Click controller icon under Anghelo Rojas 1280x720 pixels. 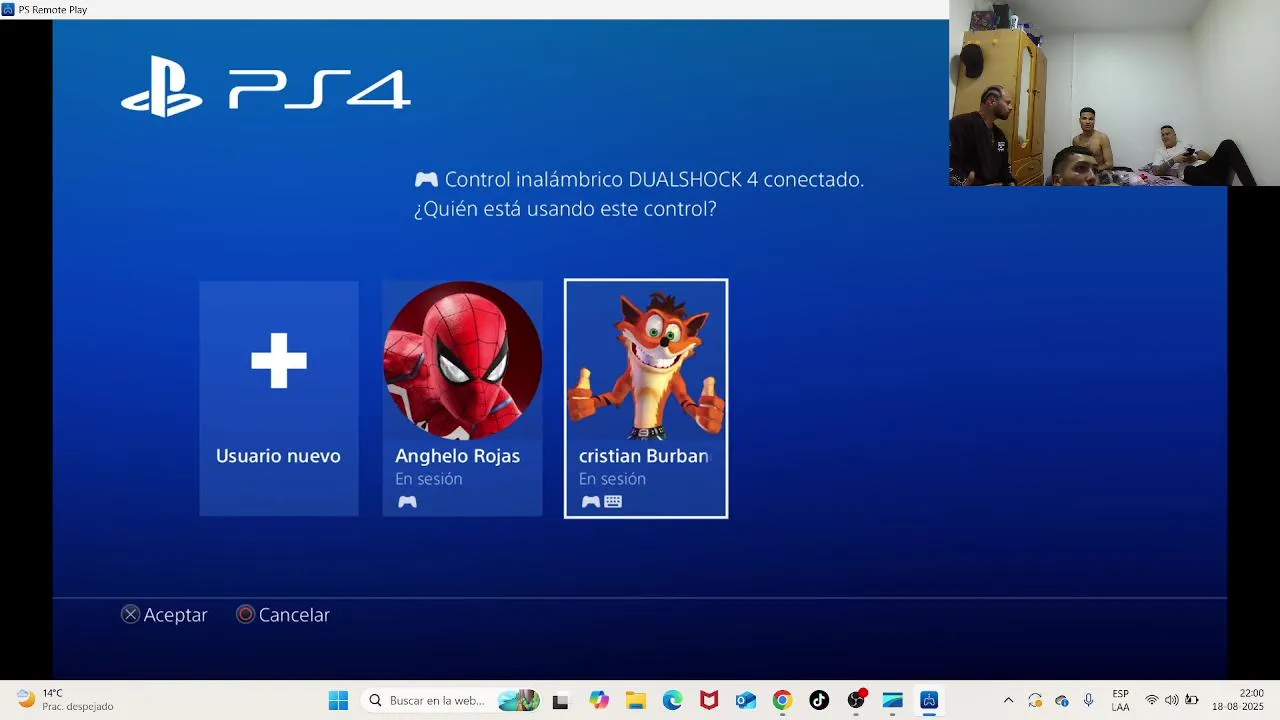point(407,502)
